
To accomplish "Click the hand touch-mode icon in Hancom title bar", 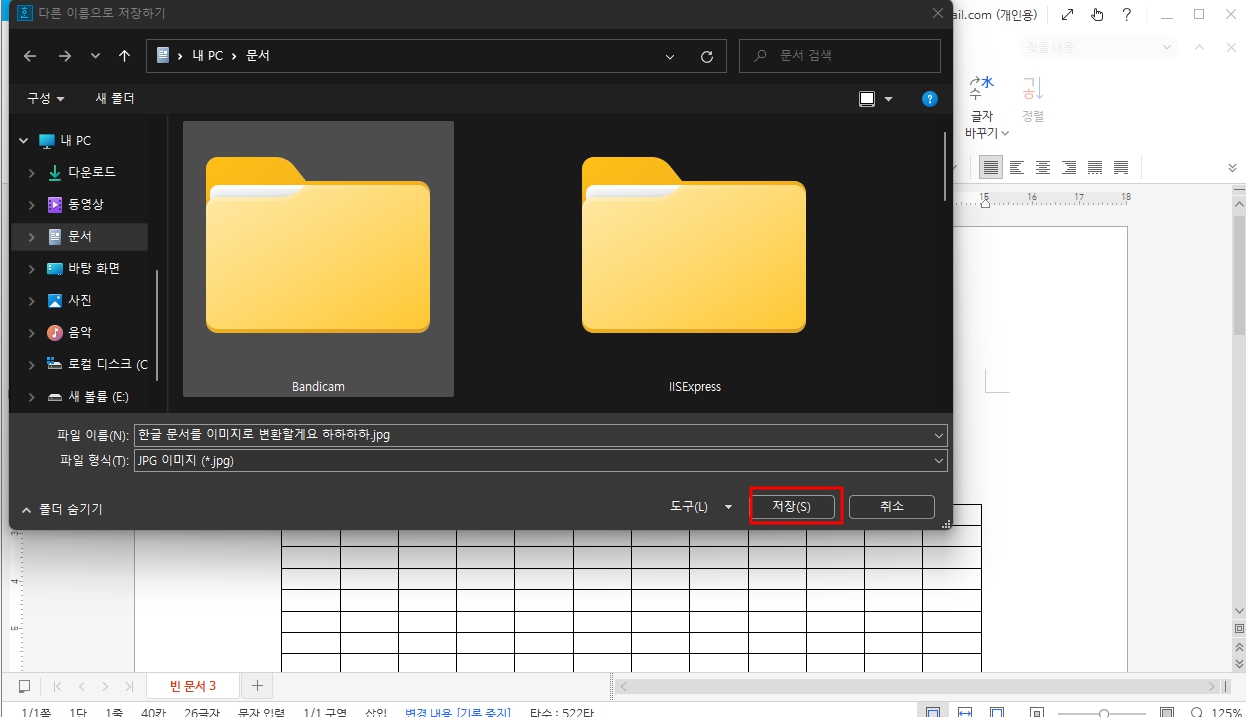I will pyautogui.click(x=1097, y=14).
